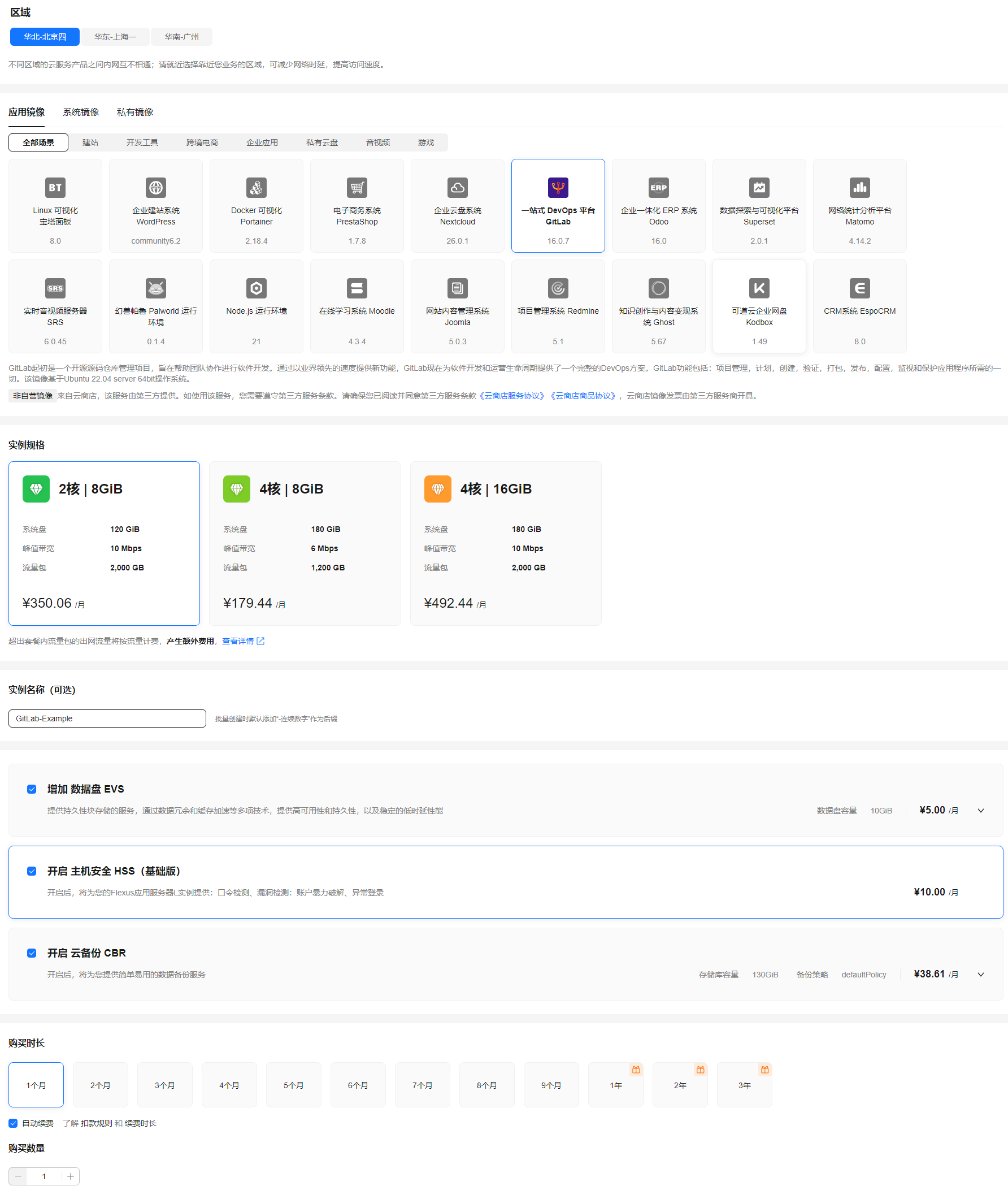Uncheck the 开启 云备份 CBR checkbox
This screenshot has width=1008, height=1199.
point(32,953)
